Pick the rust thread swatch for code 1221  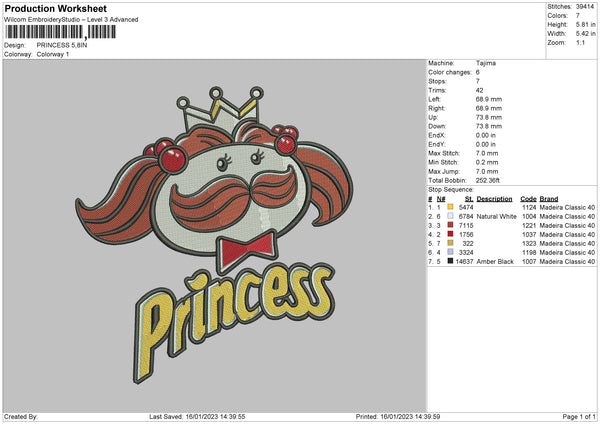tap(450, 225)
